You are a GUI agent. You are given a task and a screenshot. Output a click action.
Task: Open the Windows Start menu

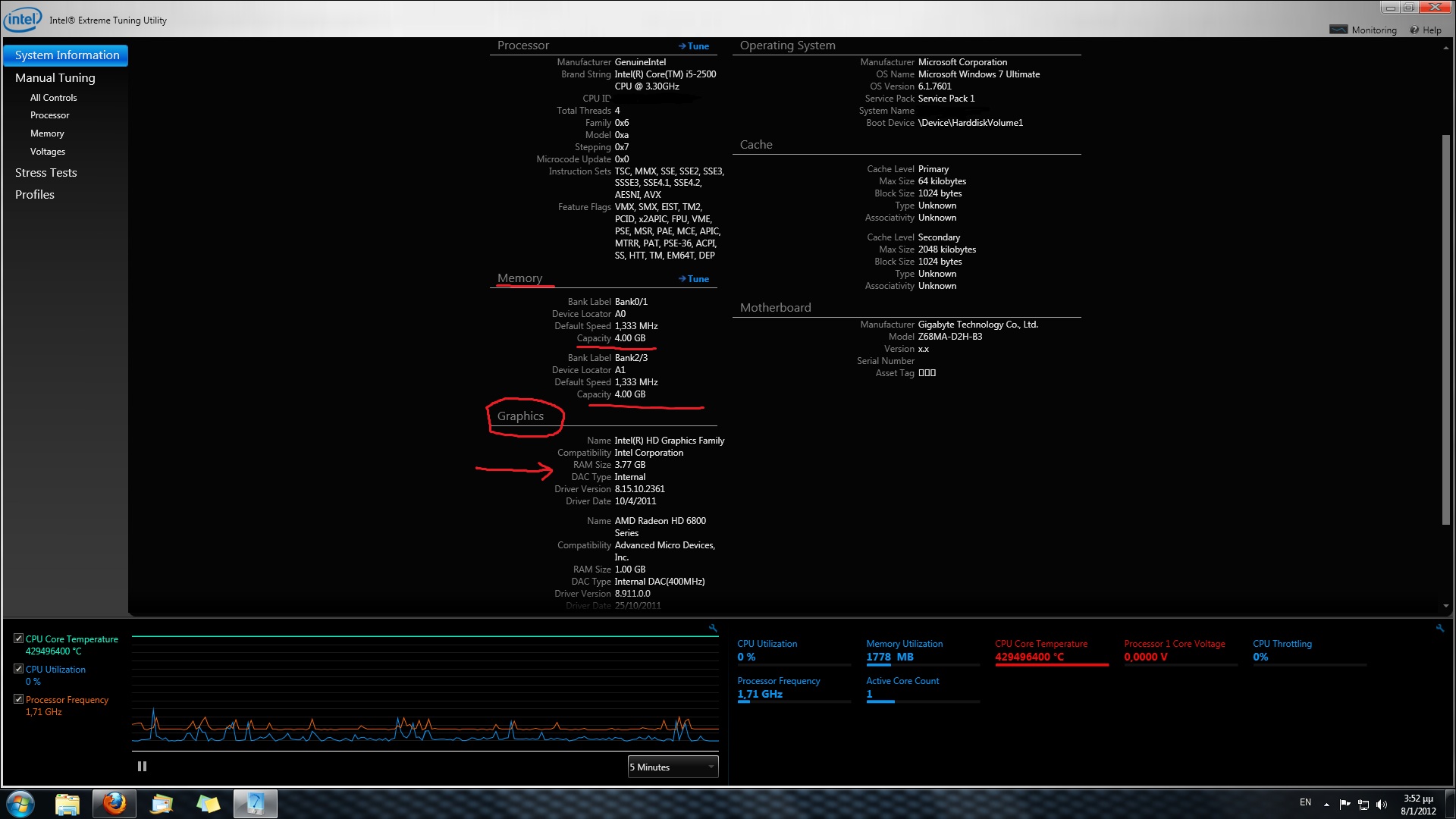[21, 804]
